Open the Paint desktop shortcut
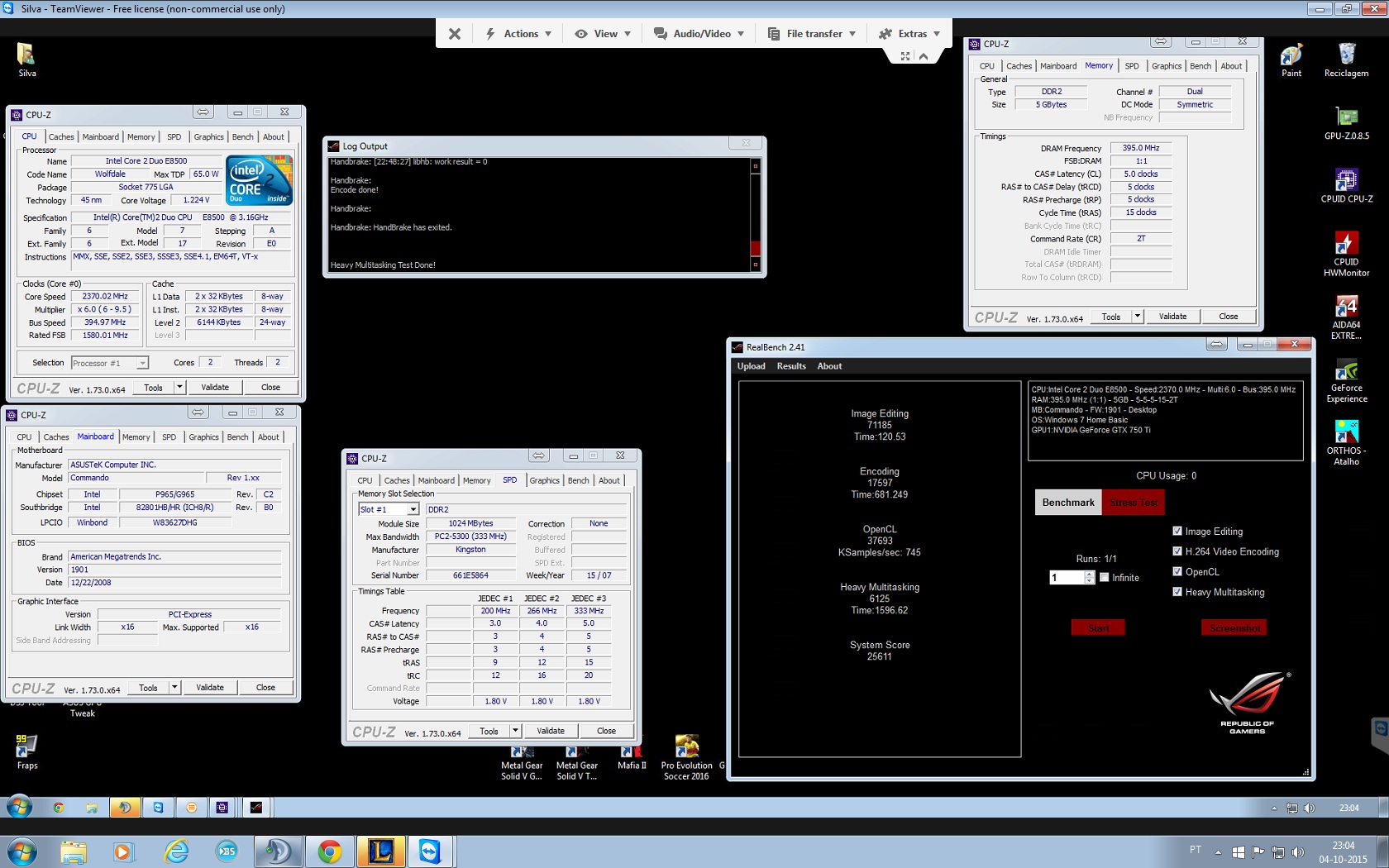This screenshot has width=1389, height=868. [1291, 60]
